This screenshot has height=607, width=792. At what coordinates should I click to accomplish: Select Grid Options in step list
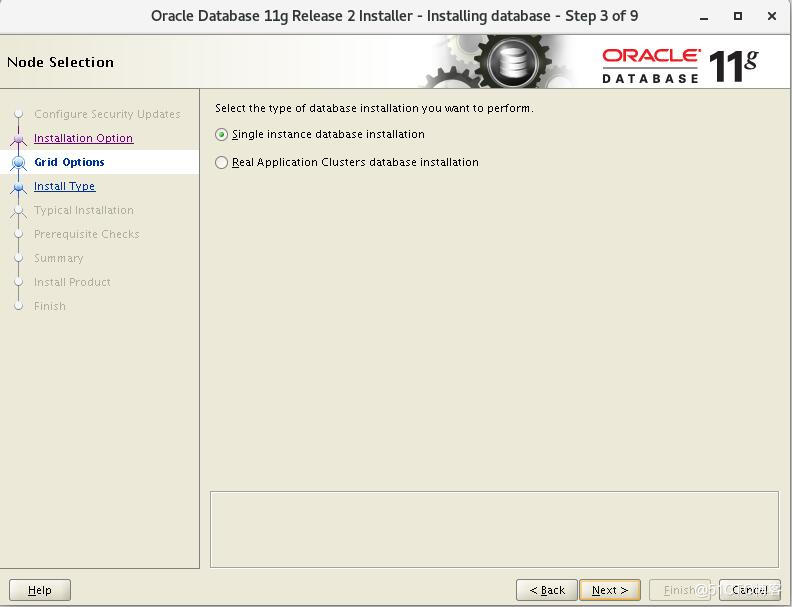click(x=69, y=162)
